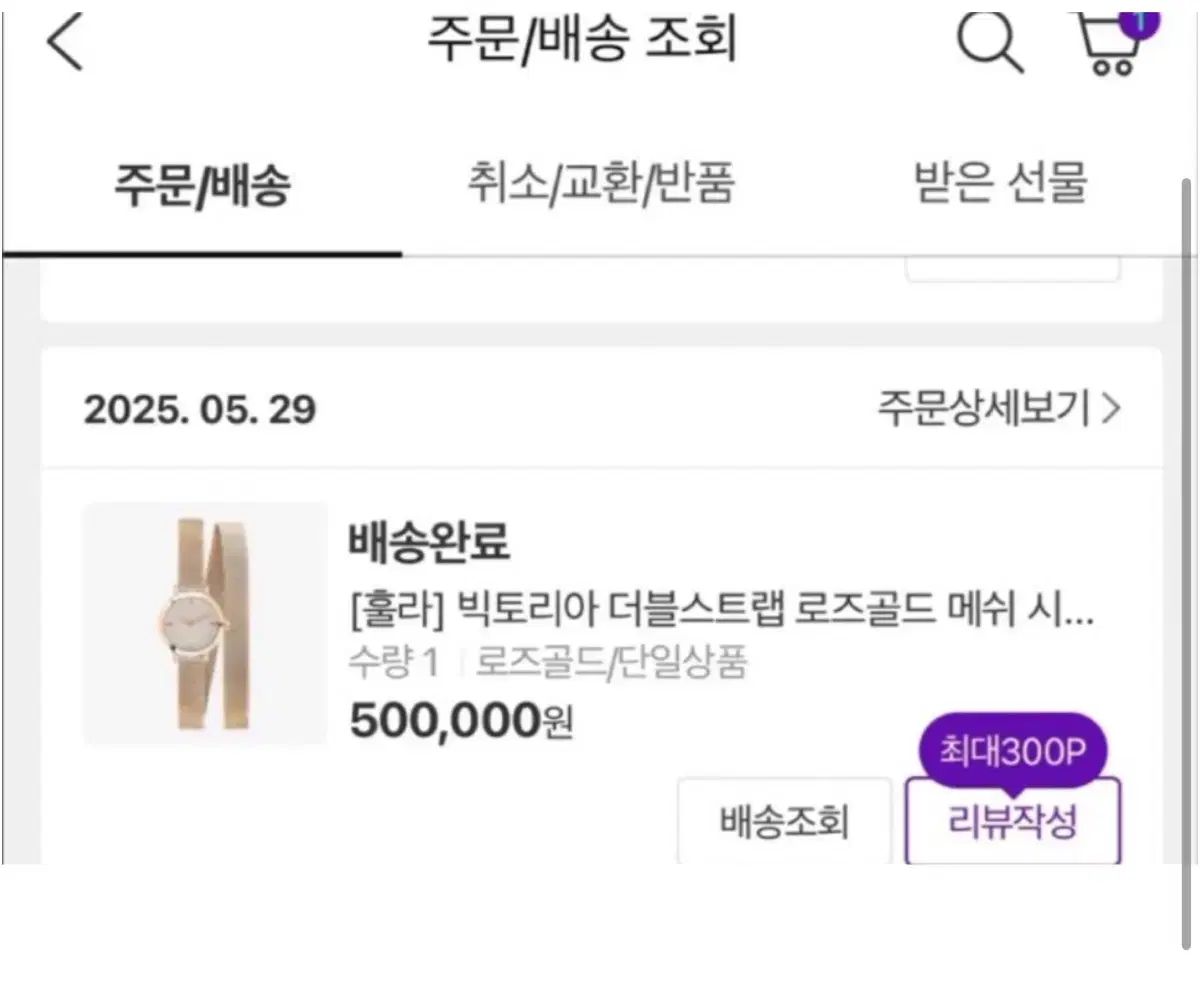1200x1001 pixels.
Task: Open the 빅토리아 더블스트랩 product title
Action: click(721, 609)
